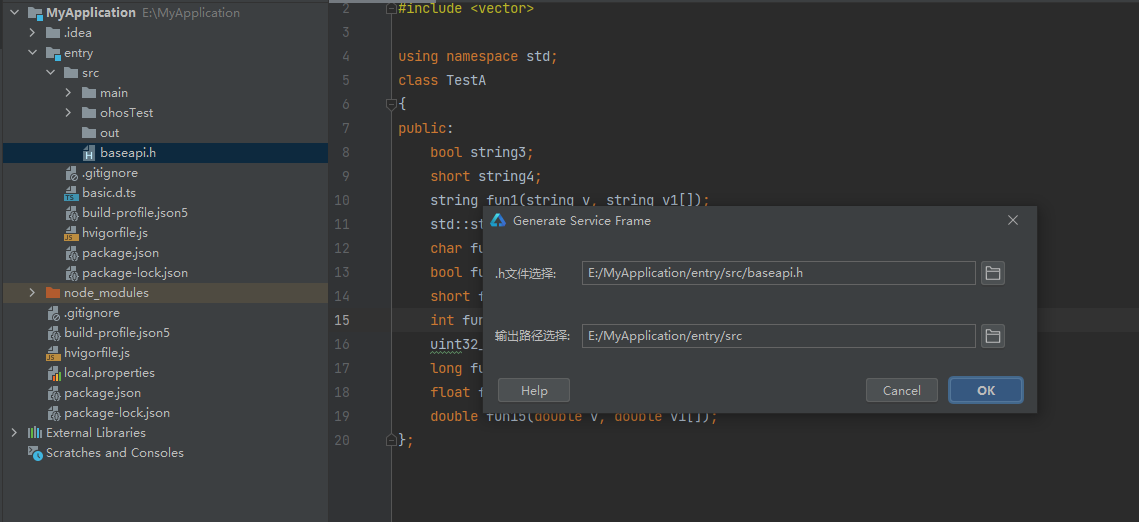Fold the TestA class body at line 6
This screenshot has height=522, width=1139.
(392, 104)
